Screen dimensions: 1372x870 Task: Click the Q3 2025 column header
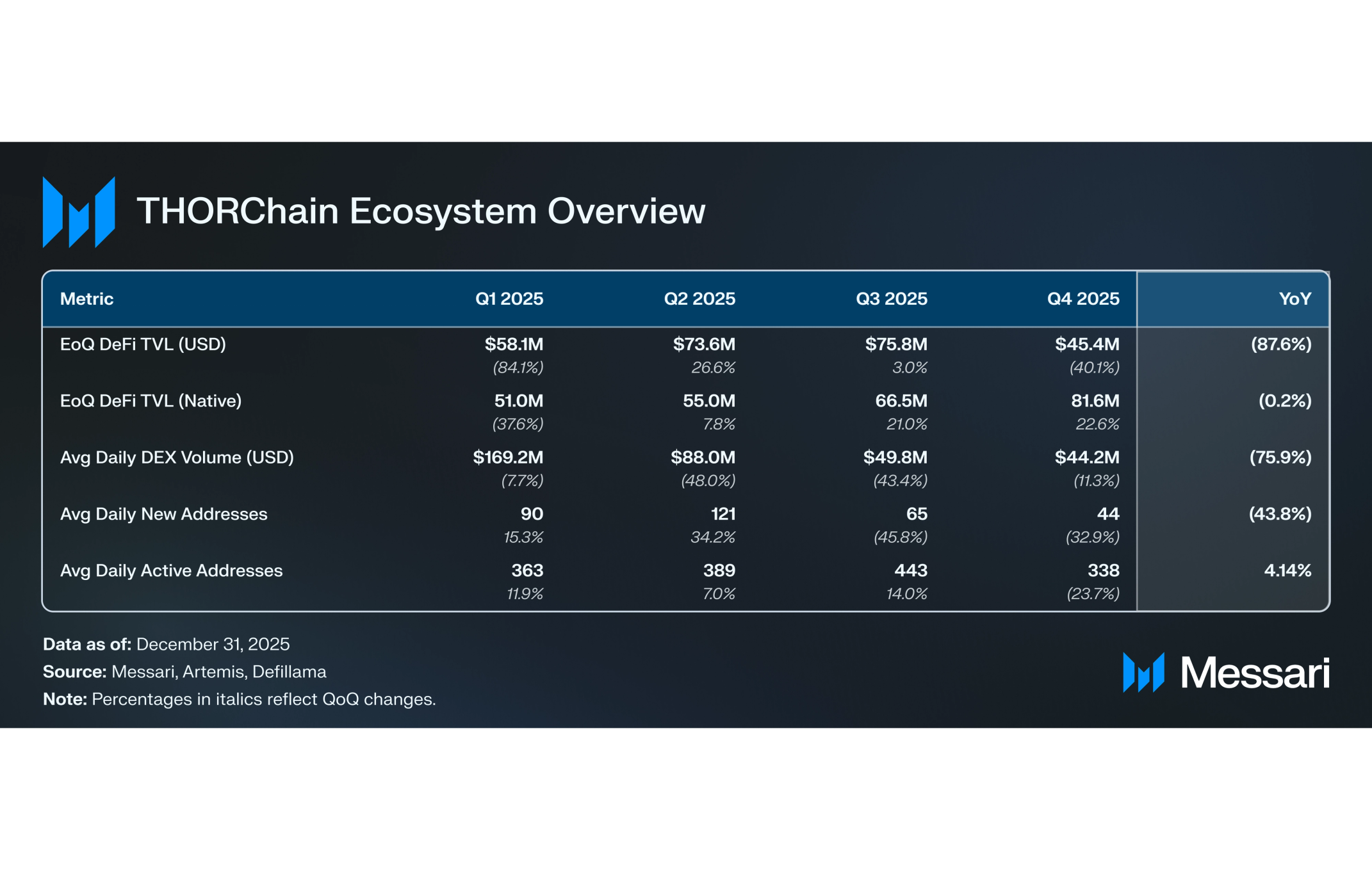pyautogui.click(x=891, y=299)
